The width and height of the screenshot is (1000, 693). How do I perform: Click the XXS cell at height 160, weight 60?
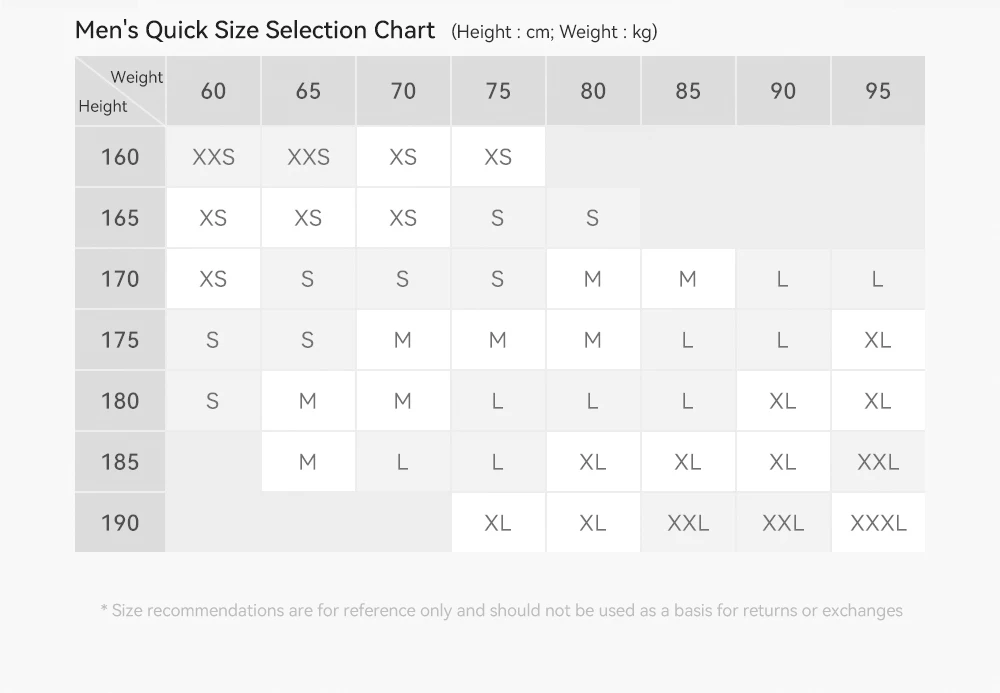(x=213, y=157)
